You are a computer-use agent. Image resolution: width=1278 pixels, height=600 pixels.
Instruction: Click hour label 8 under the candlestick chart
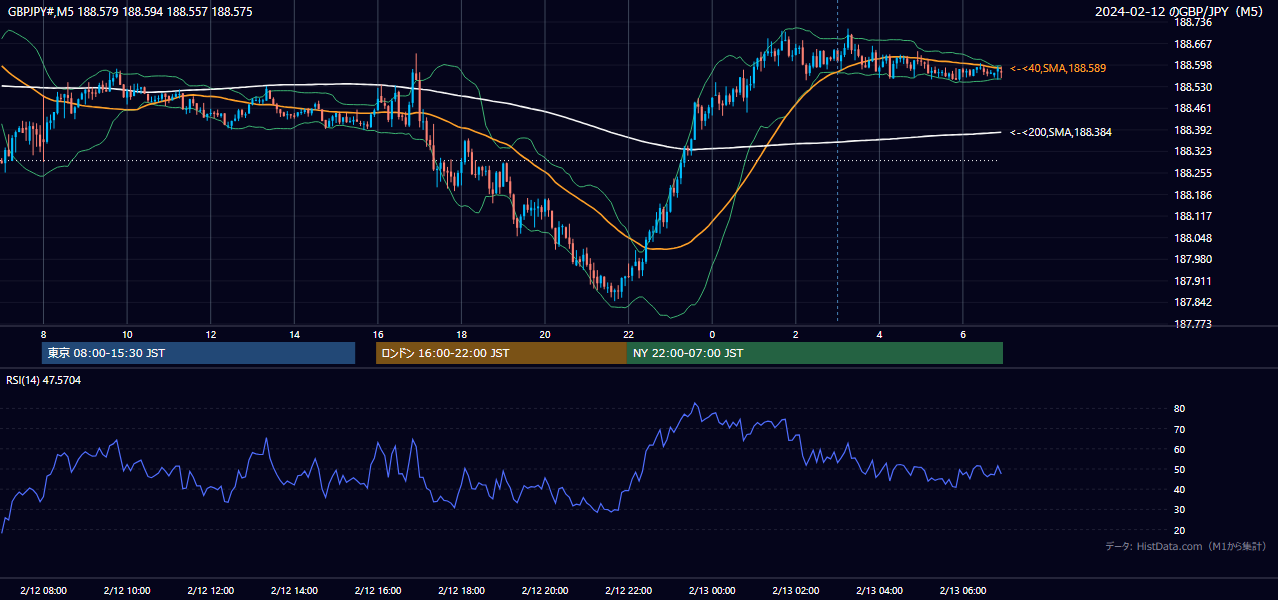point(43,334)
